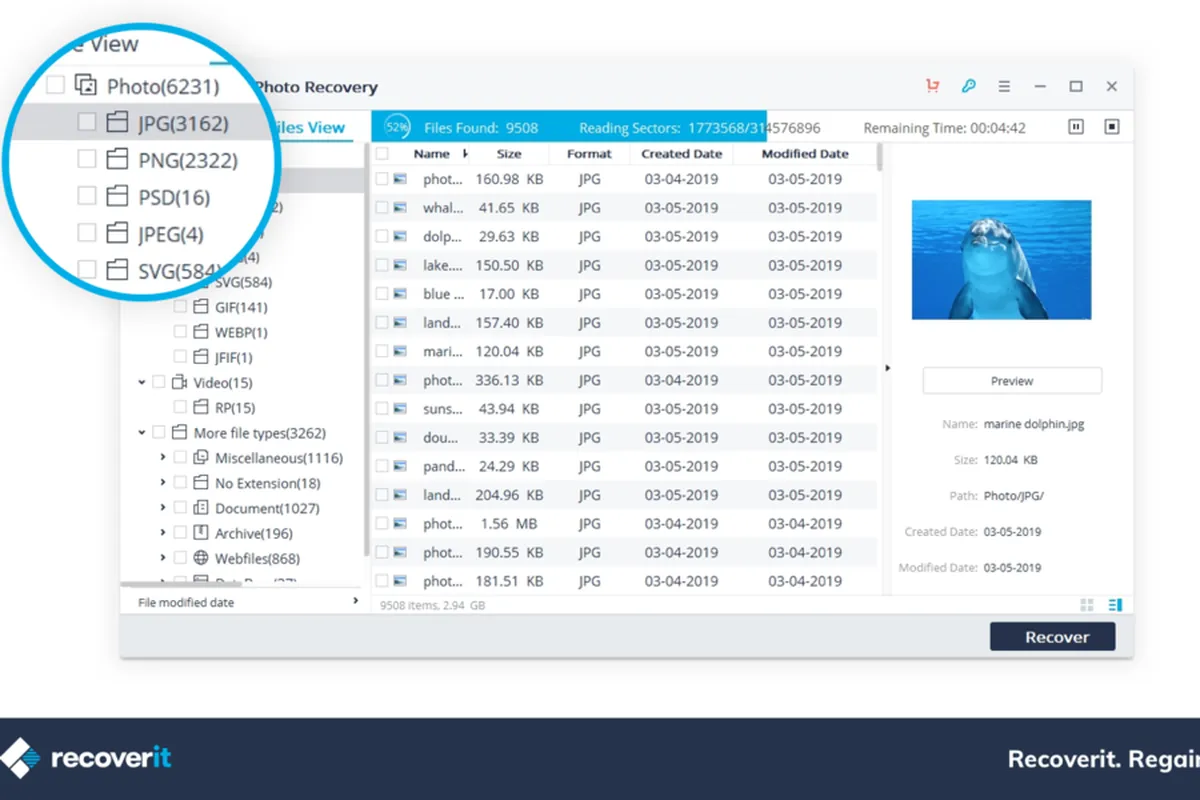Click the GIF(141) folder icon

(201, 307)
